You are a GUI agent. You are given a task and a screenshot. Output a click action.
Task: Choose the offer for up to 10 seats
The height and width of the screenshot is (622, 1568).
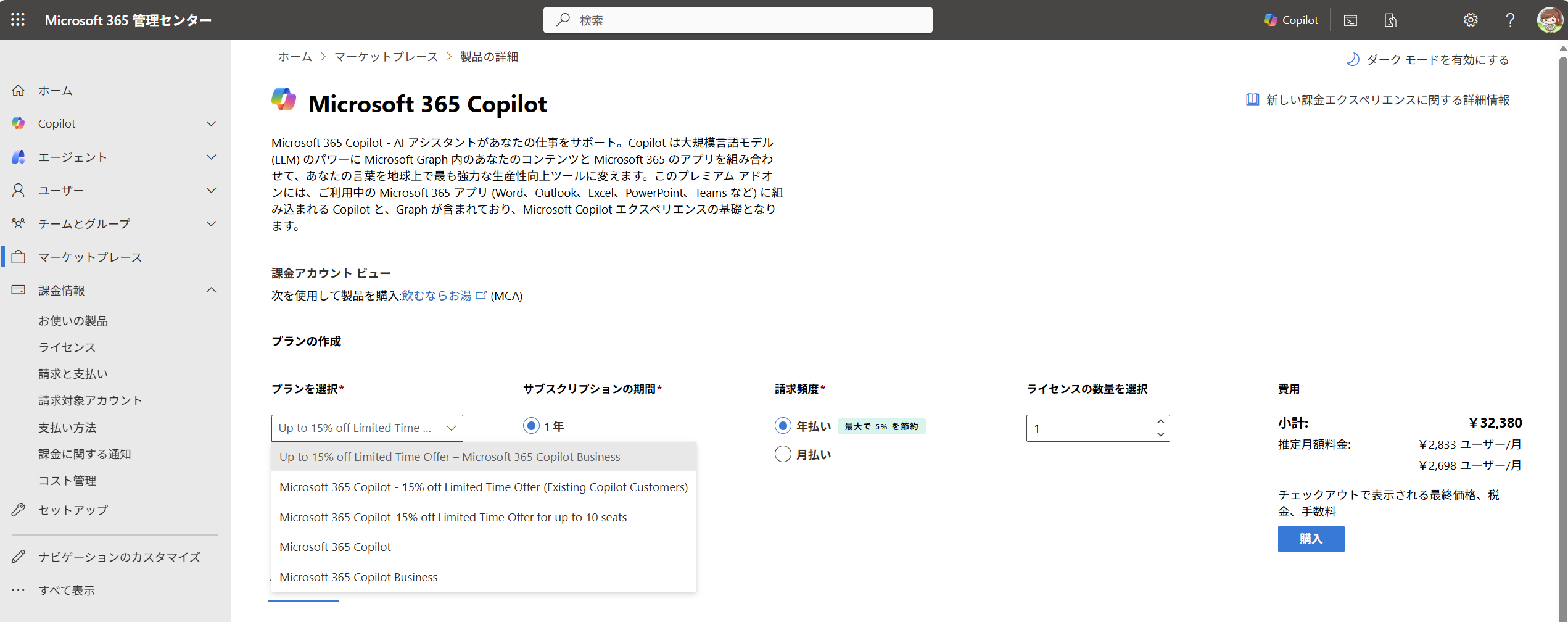(x=484, y=517)
